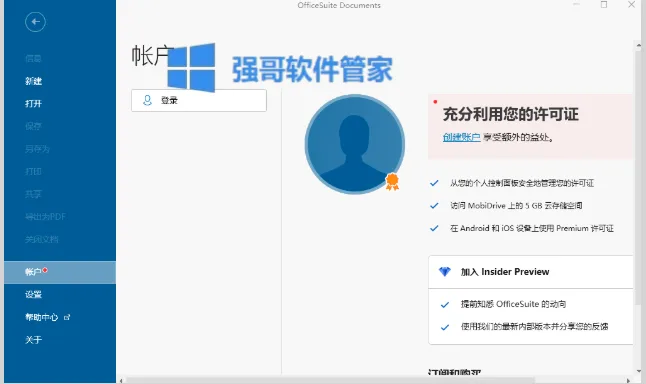The image size is (646, 384).
Task: Click the 加入 Insider Preview button
Action: coord(531,272)
